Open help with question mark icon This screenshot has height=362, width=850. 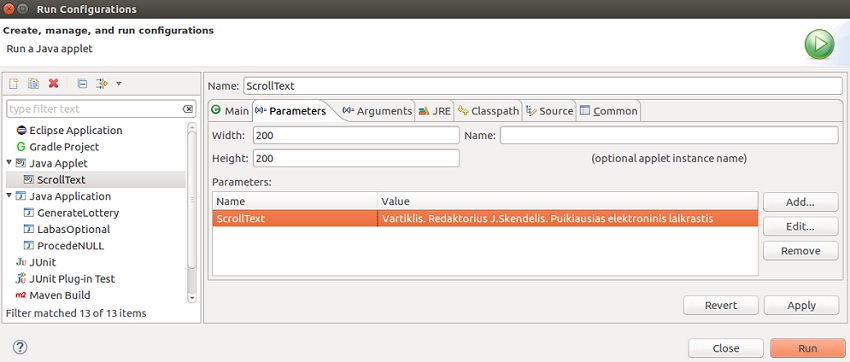20,347
